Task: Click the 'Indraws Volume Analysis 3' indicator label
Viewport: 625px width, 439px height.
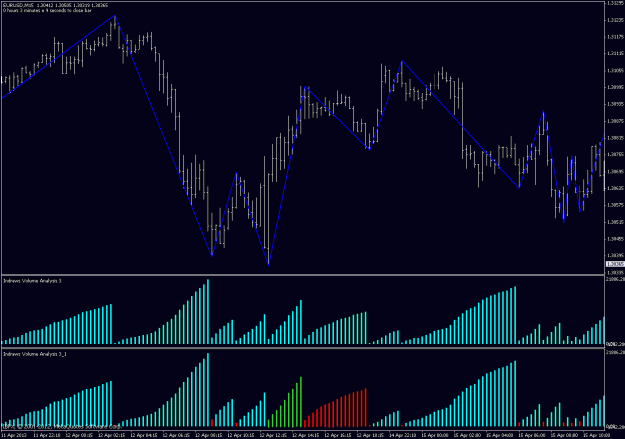Action: pos(32,281)
